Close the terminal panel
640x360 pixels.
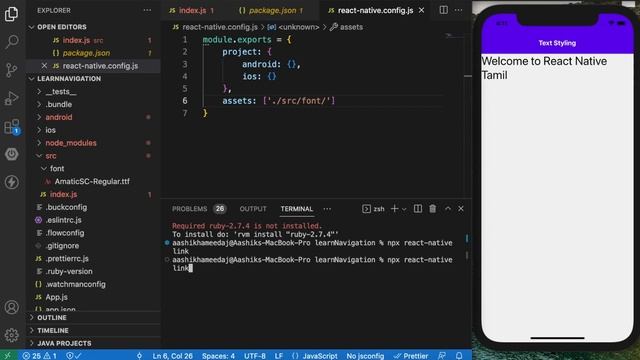click(461, 209)
